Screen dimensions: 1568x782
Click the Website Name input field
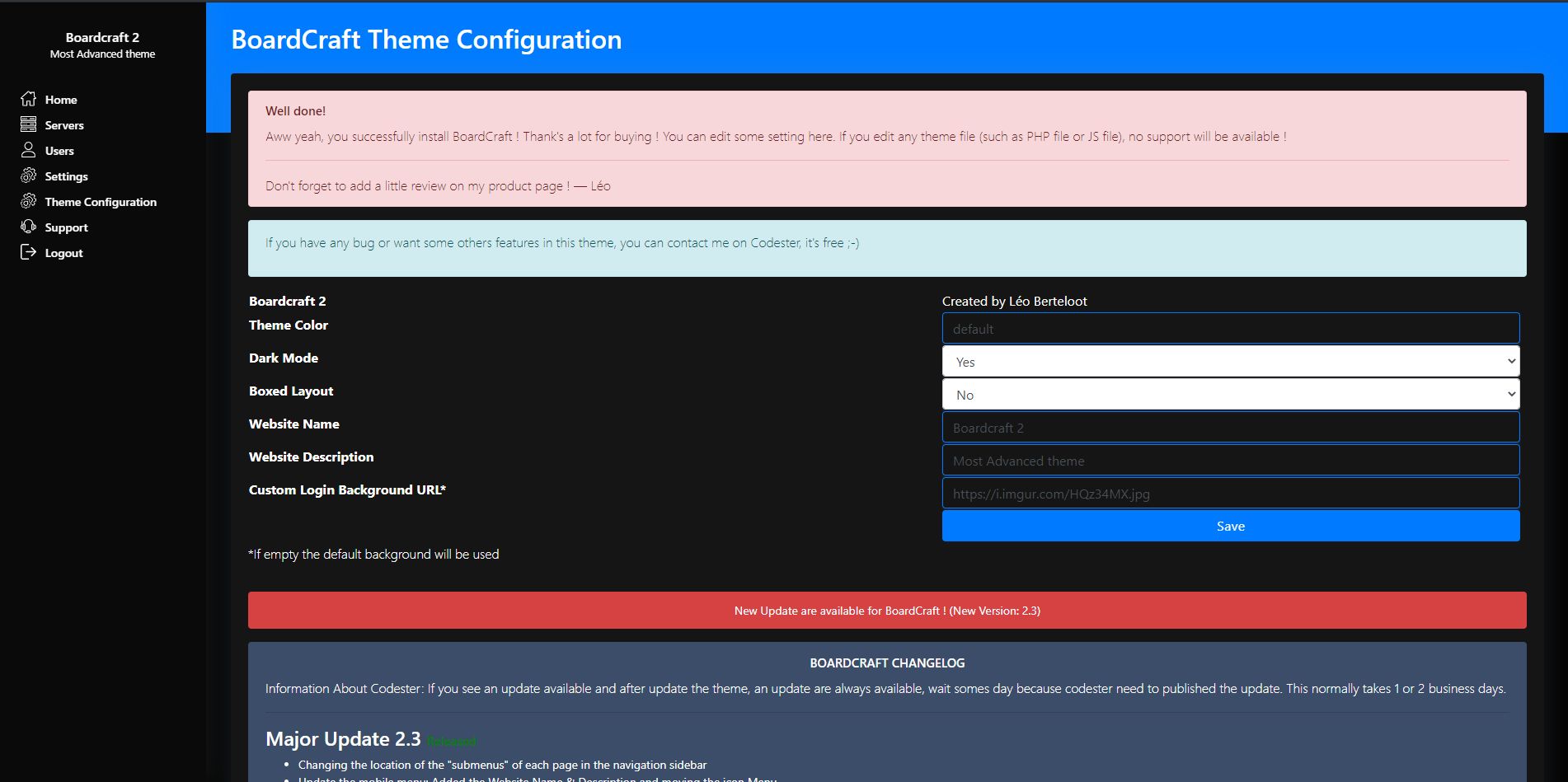(1231, 427)
